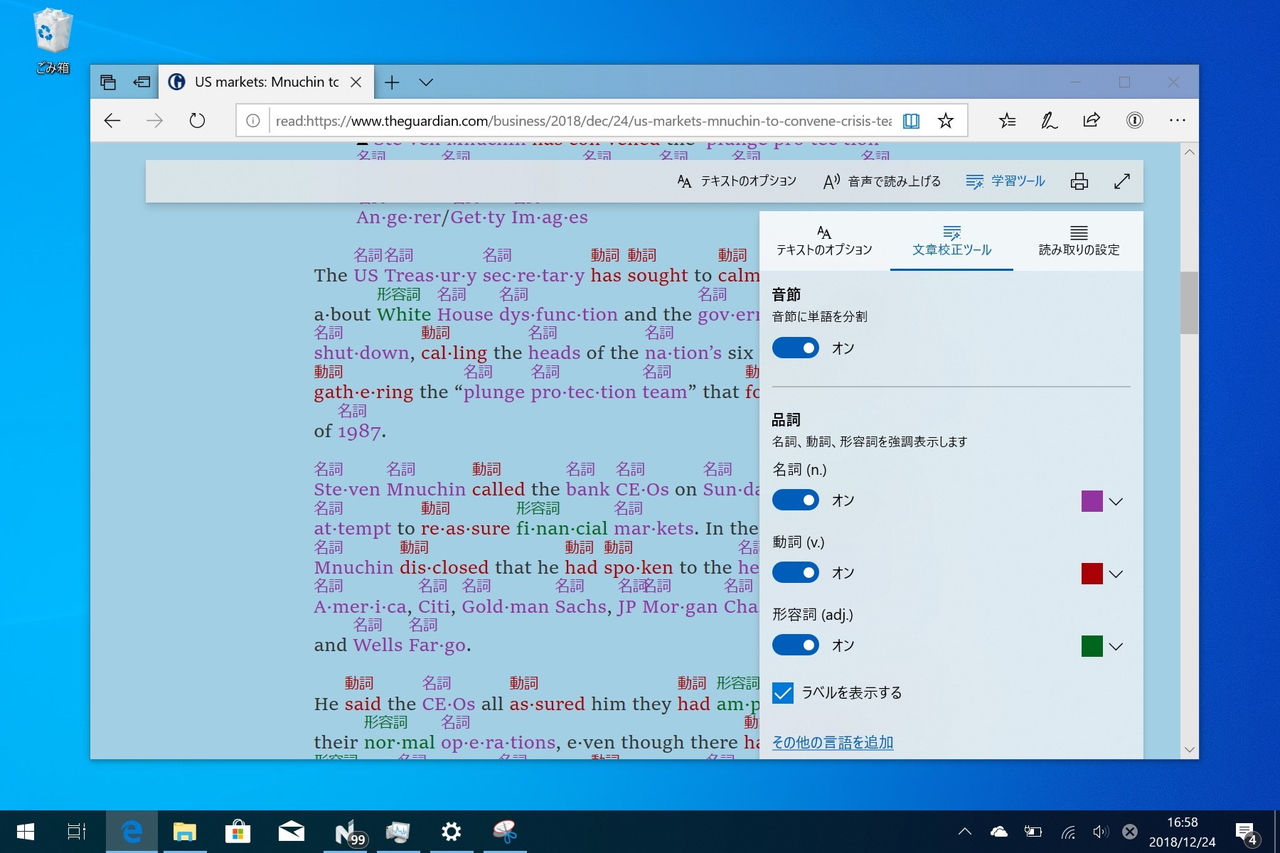The width and height of the screenshot is (1280, 853).
Task: Open the clock showing 16:58
Action: coord(1181,832)
